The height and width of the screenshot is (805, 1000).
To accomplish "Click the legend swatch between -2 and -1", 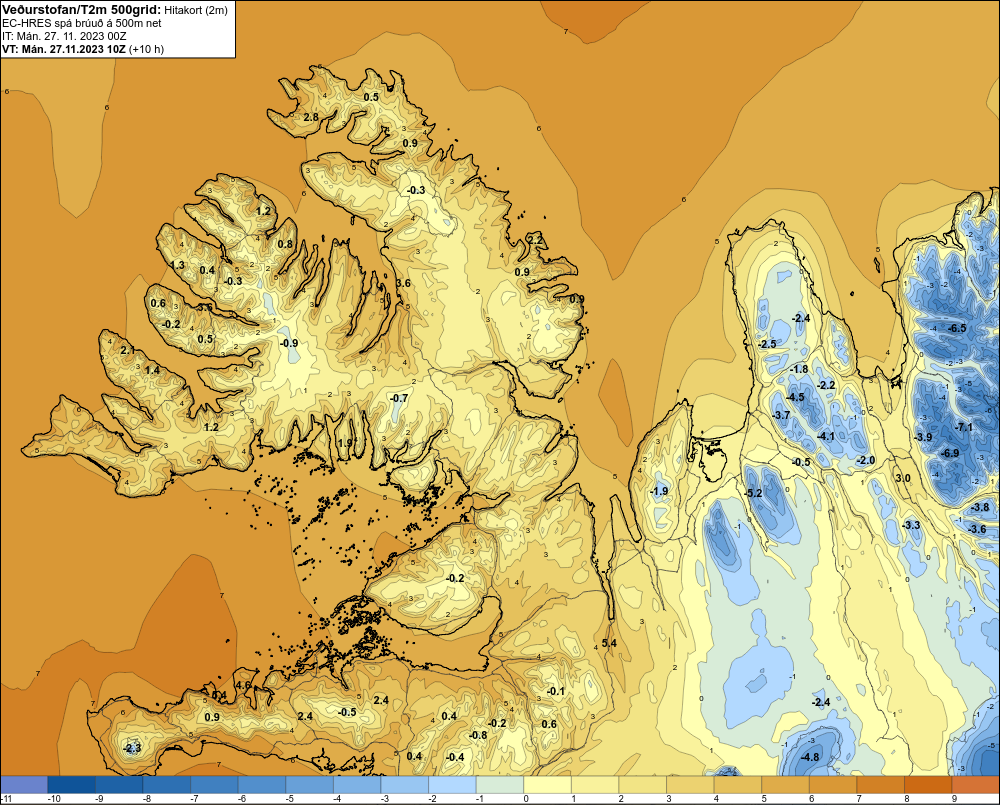I will point(453,785).
